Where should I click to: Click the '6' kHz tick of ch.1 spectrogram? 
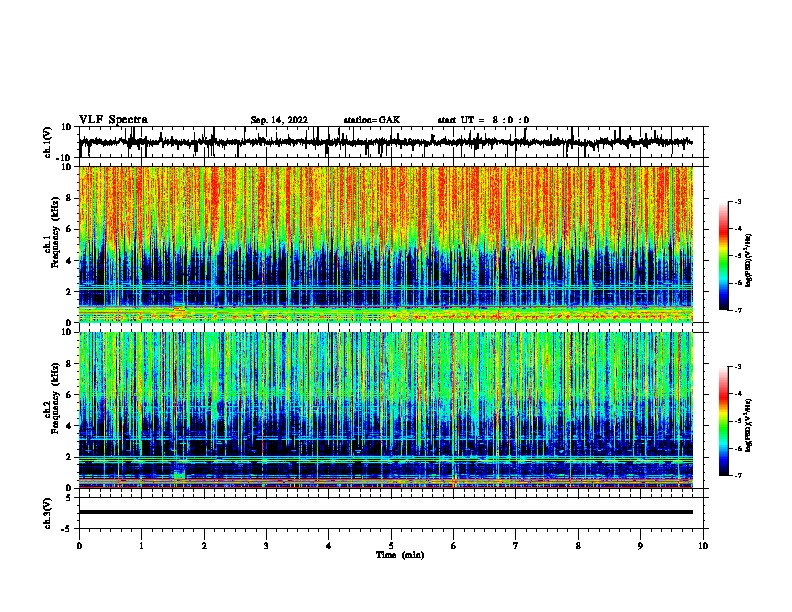pyautogui.click(x=69, y=229)
